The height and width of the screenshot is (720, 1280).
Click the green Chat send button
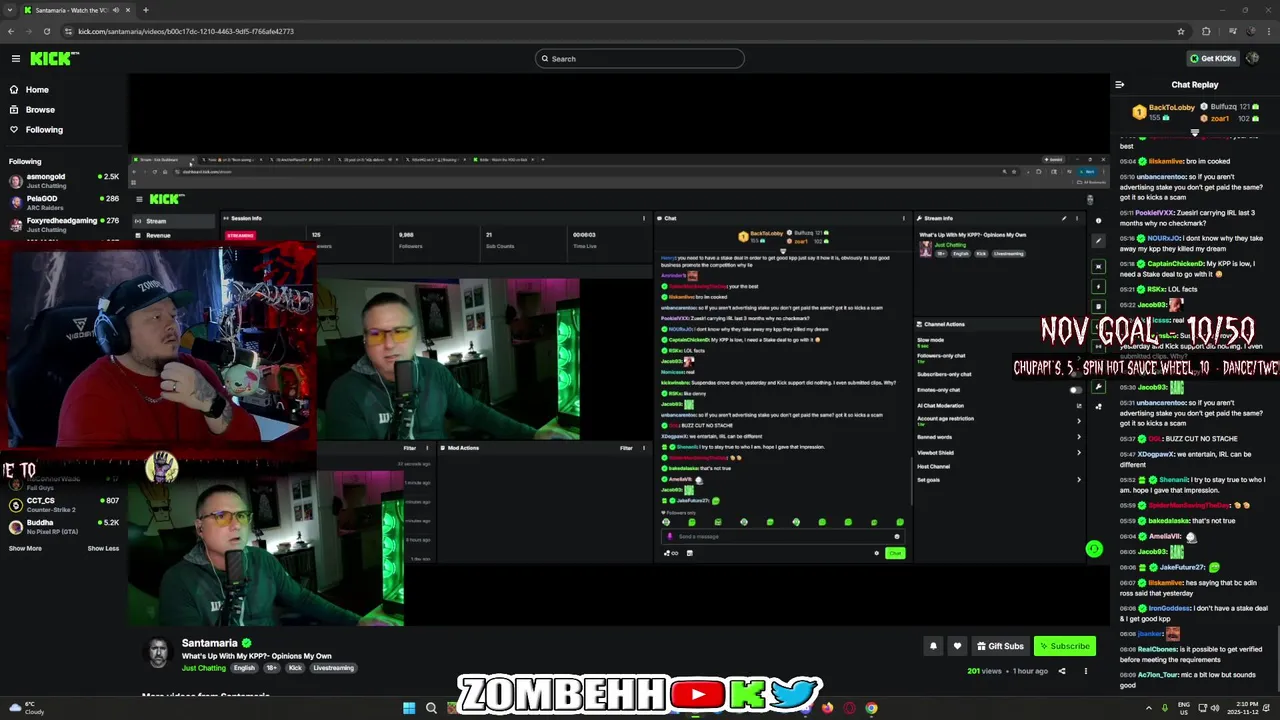click(x=895, y=553)
